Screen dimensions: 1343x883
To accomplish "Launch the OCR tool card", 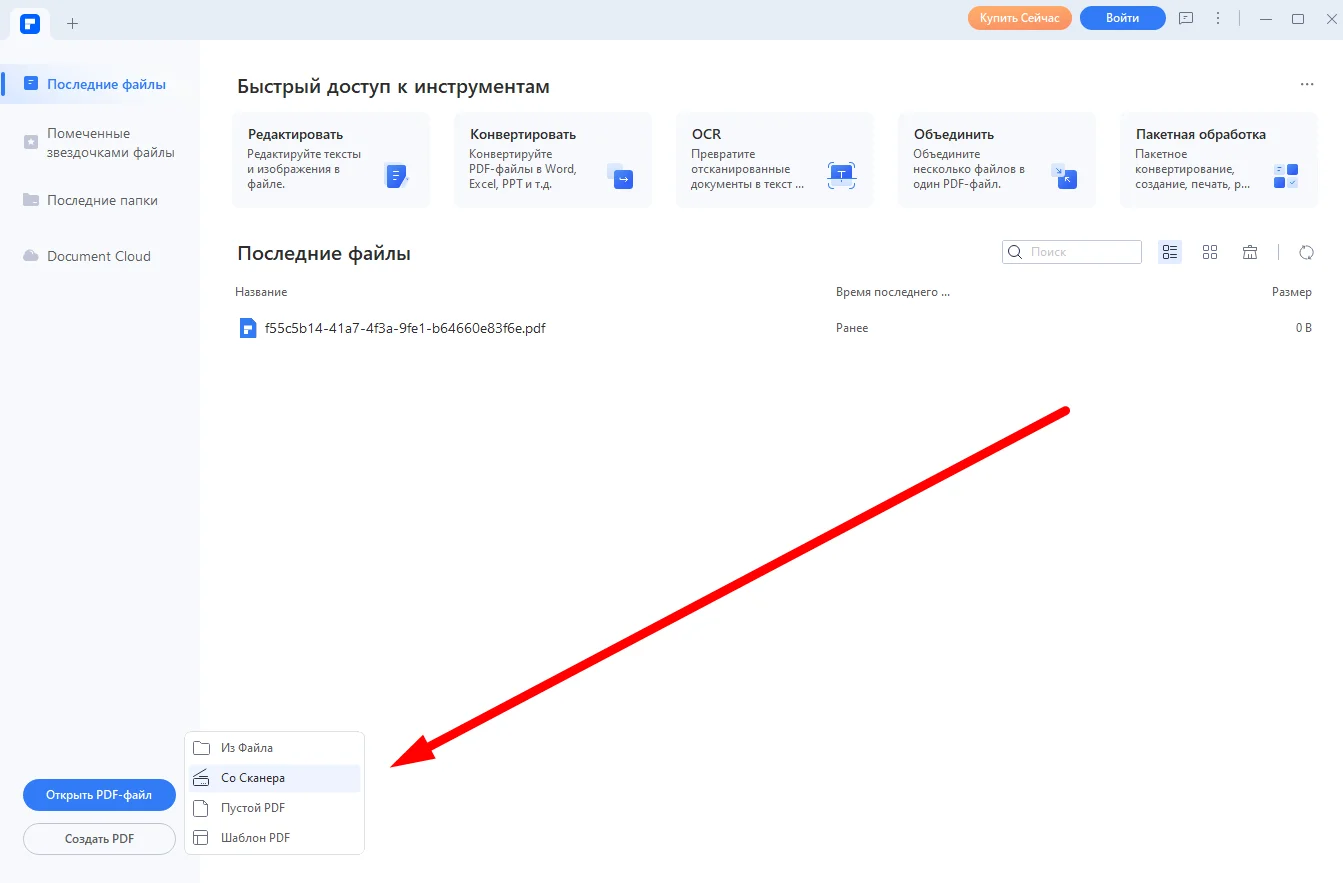I will click(774, 160).
